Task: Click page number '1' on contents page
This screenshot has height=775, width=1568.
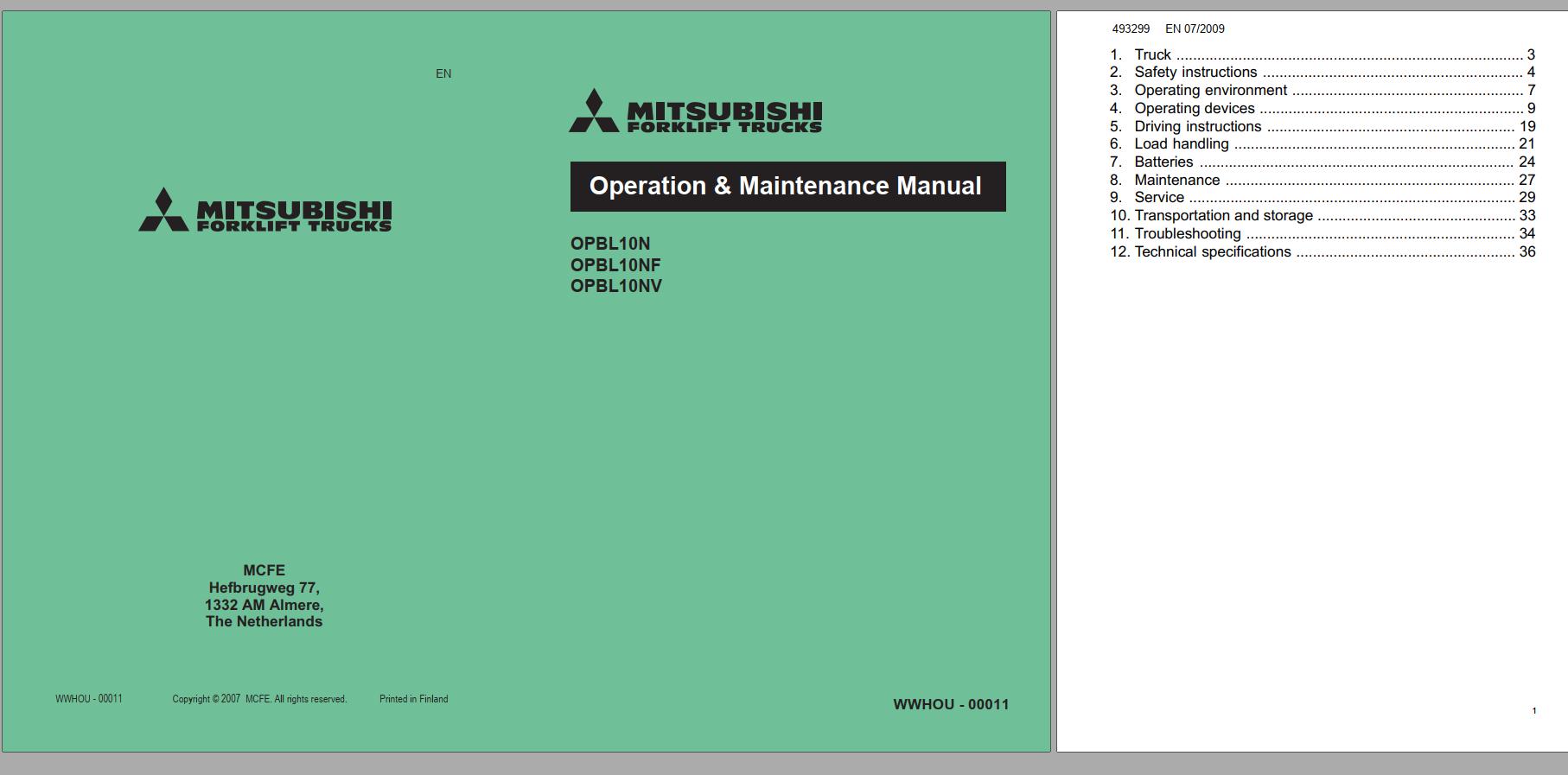Action: click(1534, 711)
